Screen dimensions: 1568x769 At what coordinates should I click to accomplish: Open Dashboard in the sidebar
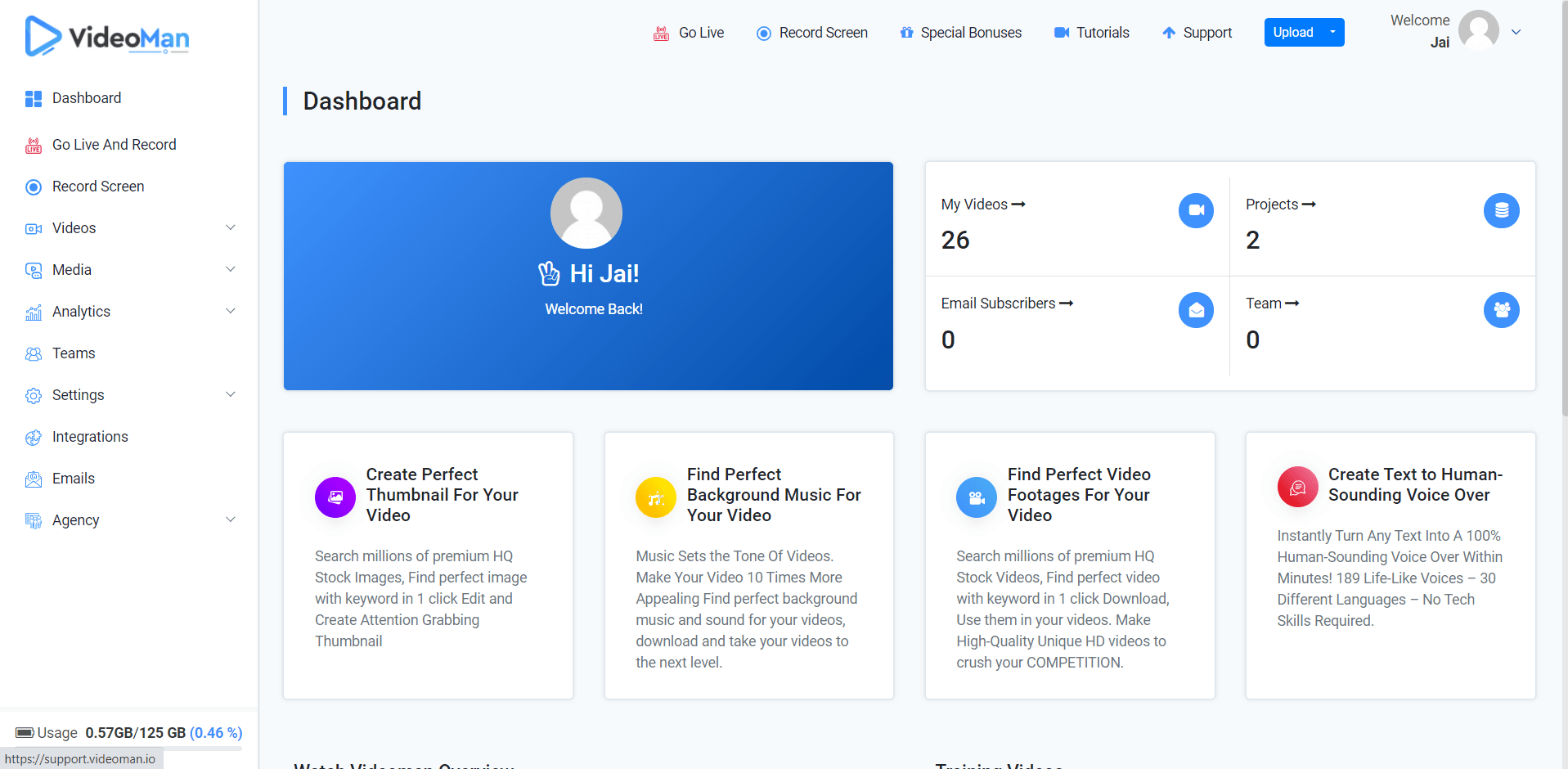tap(87, 98)
